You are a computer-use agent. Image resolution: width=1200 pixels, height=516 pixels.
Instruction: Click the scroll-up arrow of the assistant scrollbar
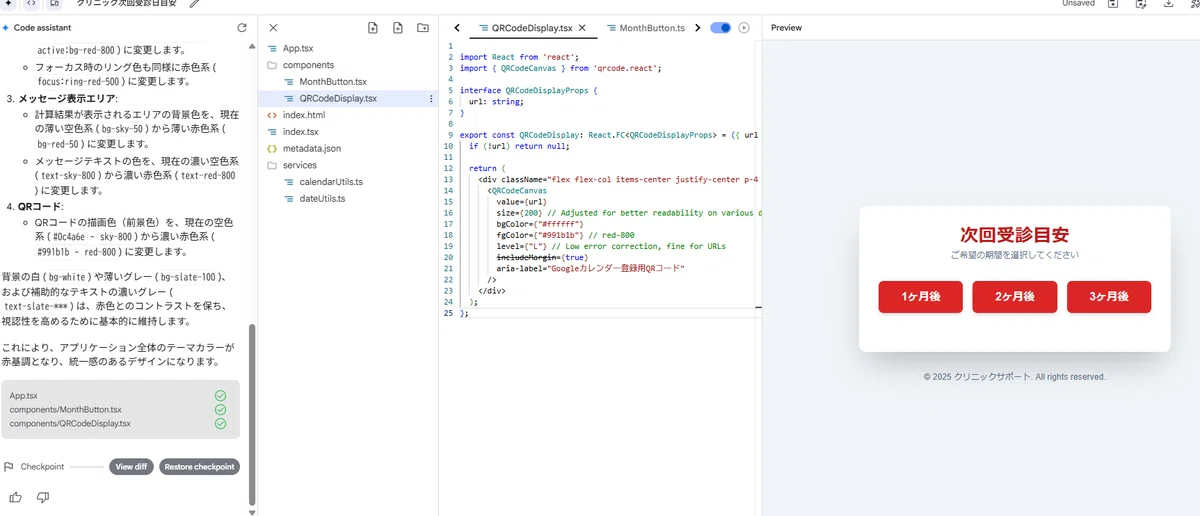click(x=253, y=44)
